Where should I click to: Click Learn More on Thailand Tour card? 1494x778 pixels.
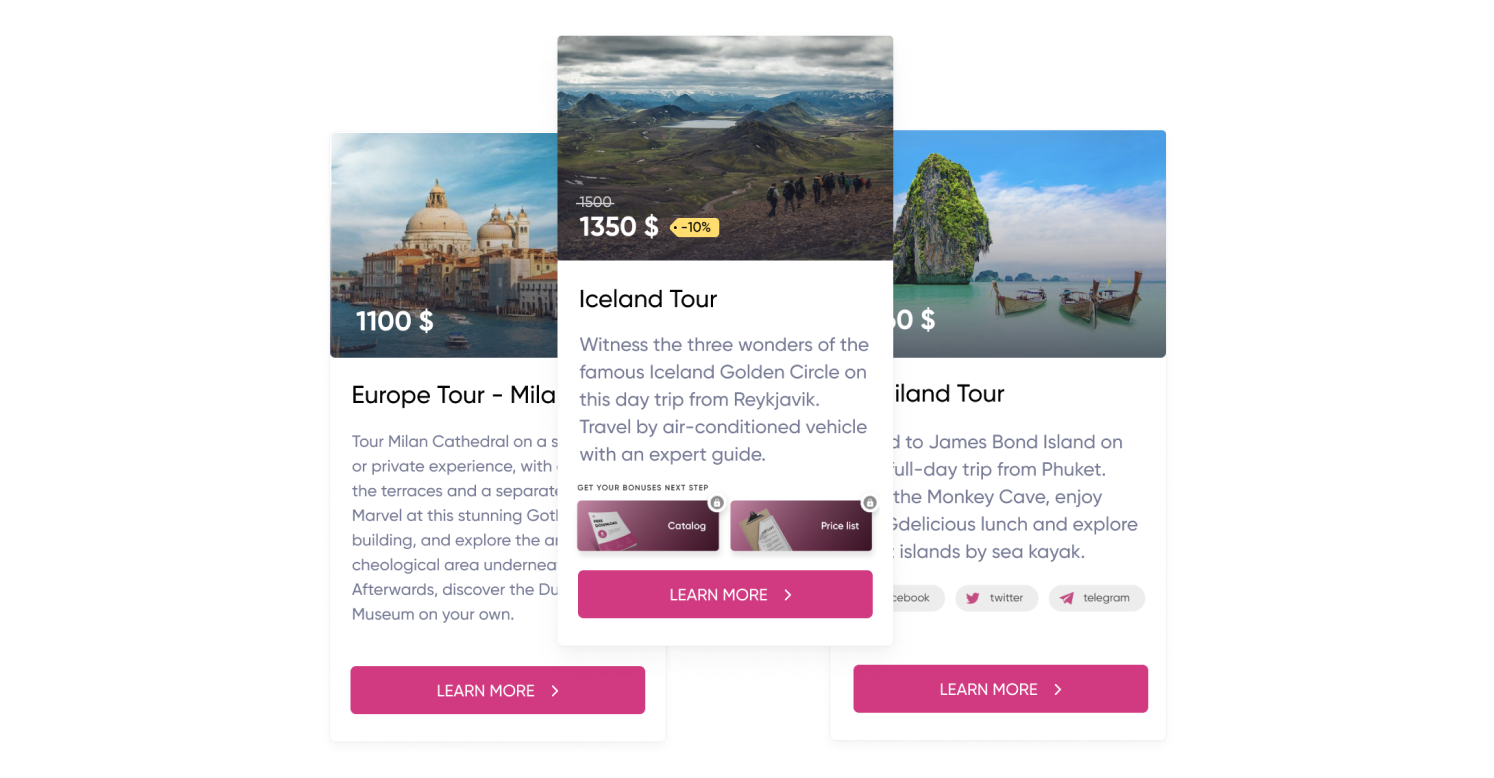pos(1000,689)
